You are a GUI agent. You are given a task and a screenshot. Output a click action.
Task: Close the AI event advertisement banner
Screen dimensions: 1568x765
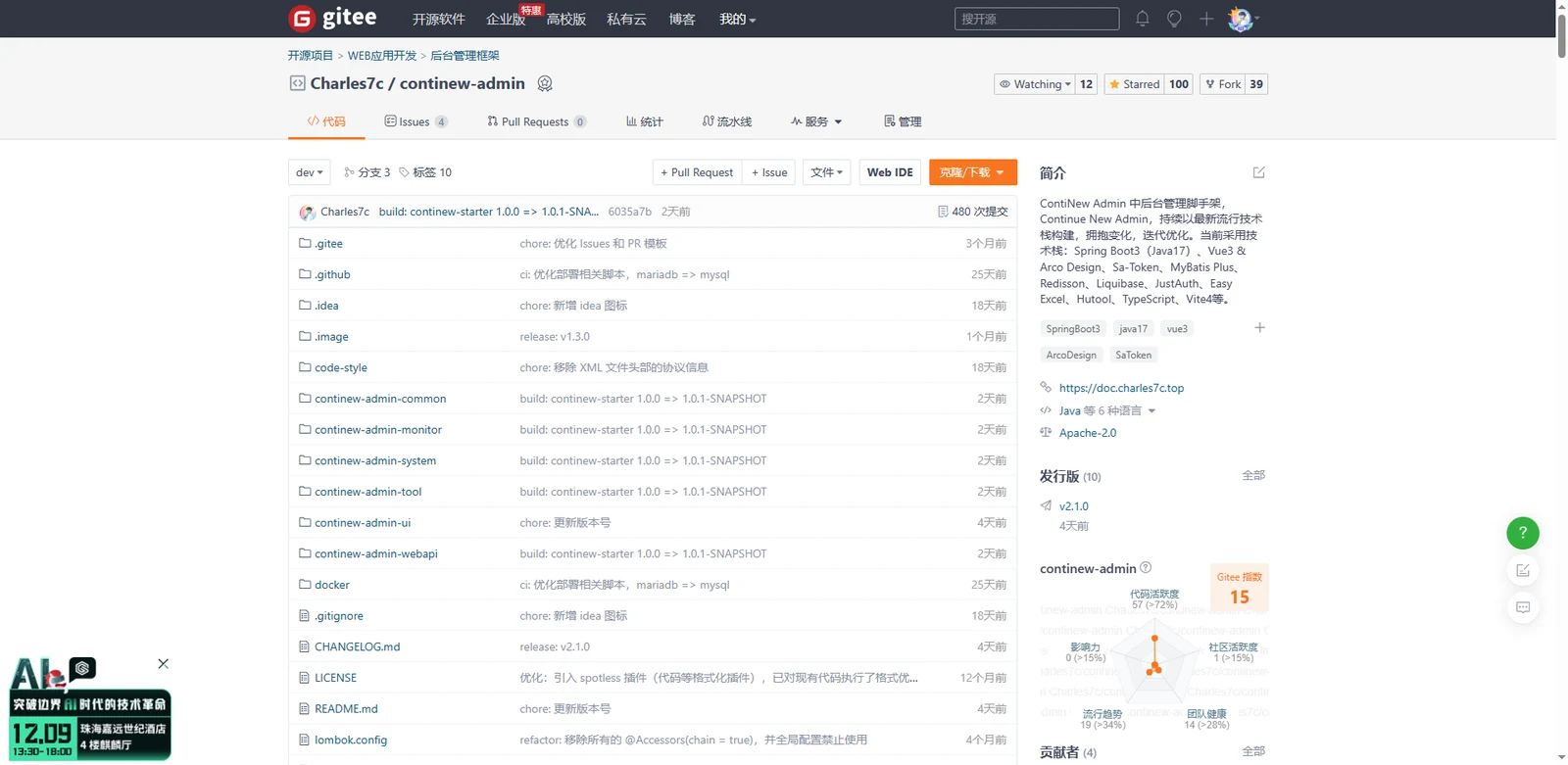(164, 663)
